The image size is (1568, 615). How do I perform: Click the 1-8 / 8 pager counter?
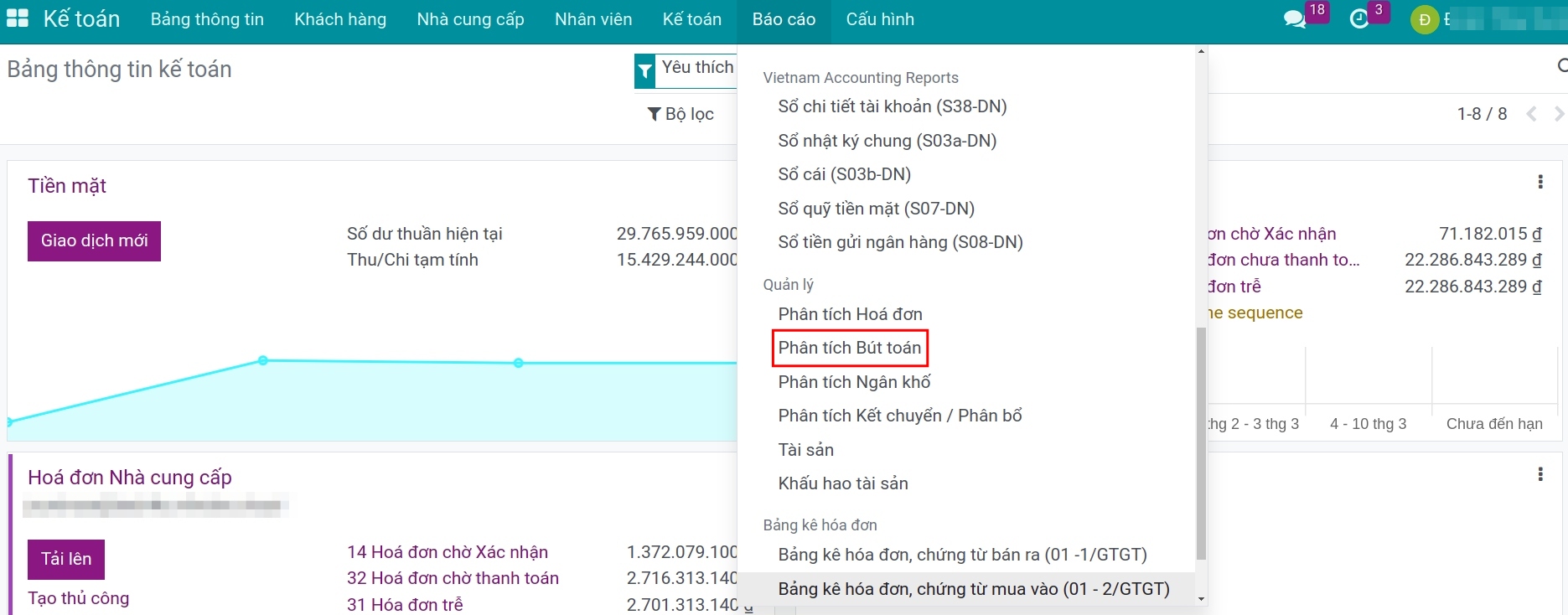[x=1482, y=114]
